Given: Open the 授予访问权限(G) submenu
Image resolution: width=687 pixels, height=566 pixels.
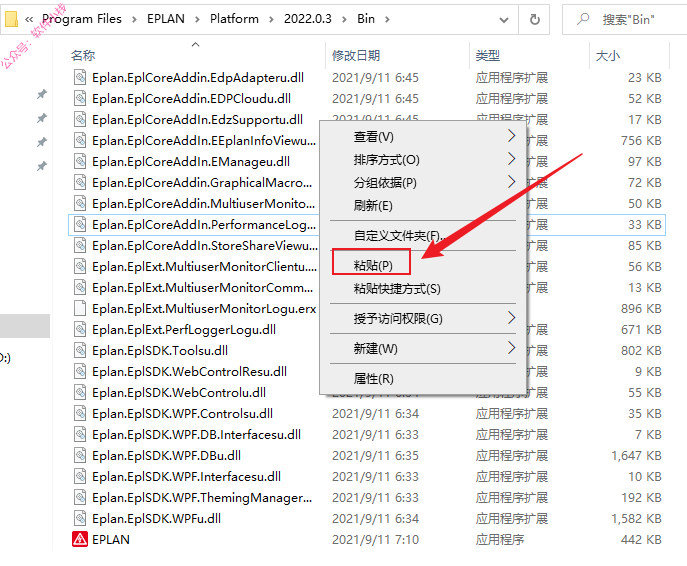Looking at the screenshot, I should (423, 318).
